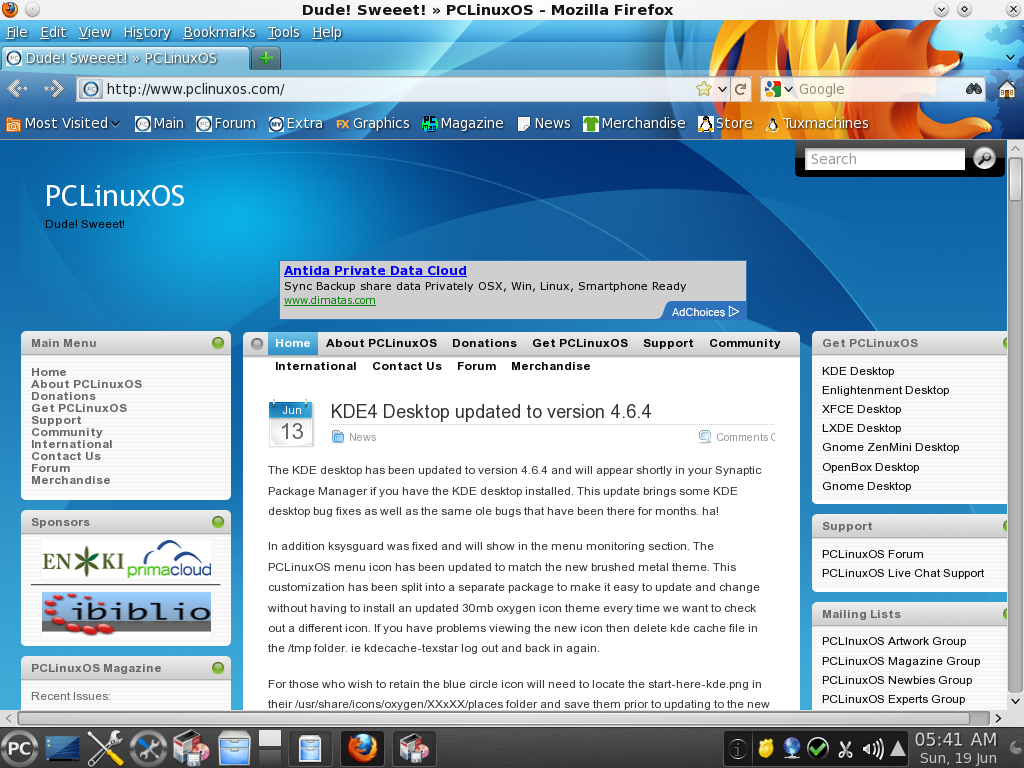Open the File menu
1024x768 pixels.
(x=17, y=32)
